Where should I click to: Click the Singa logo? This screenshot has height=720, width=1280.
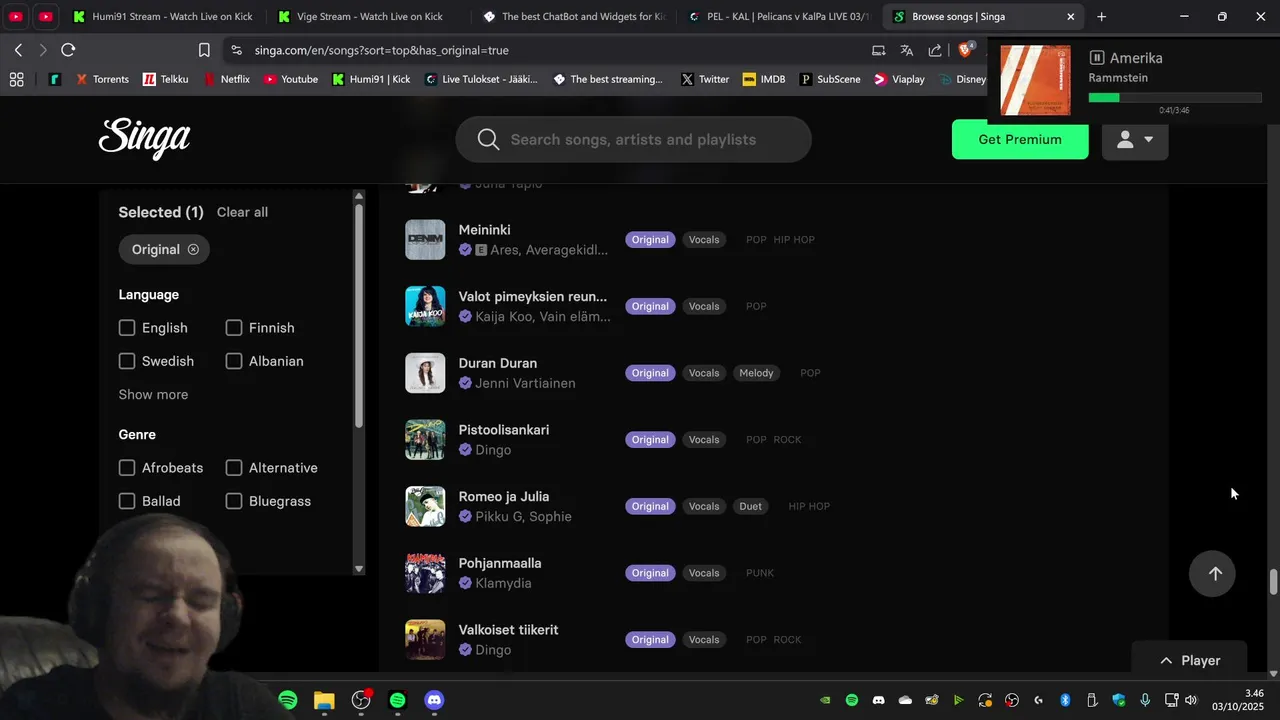pos(144,139)
